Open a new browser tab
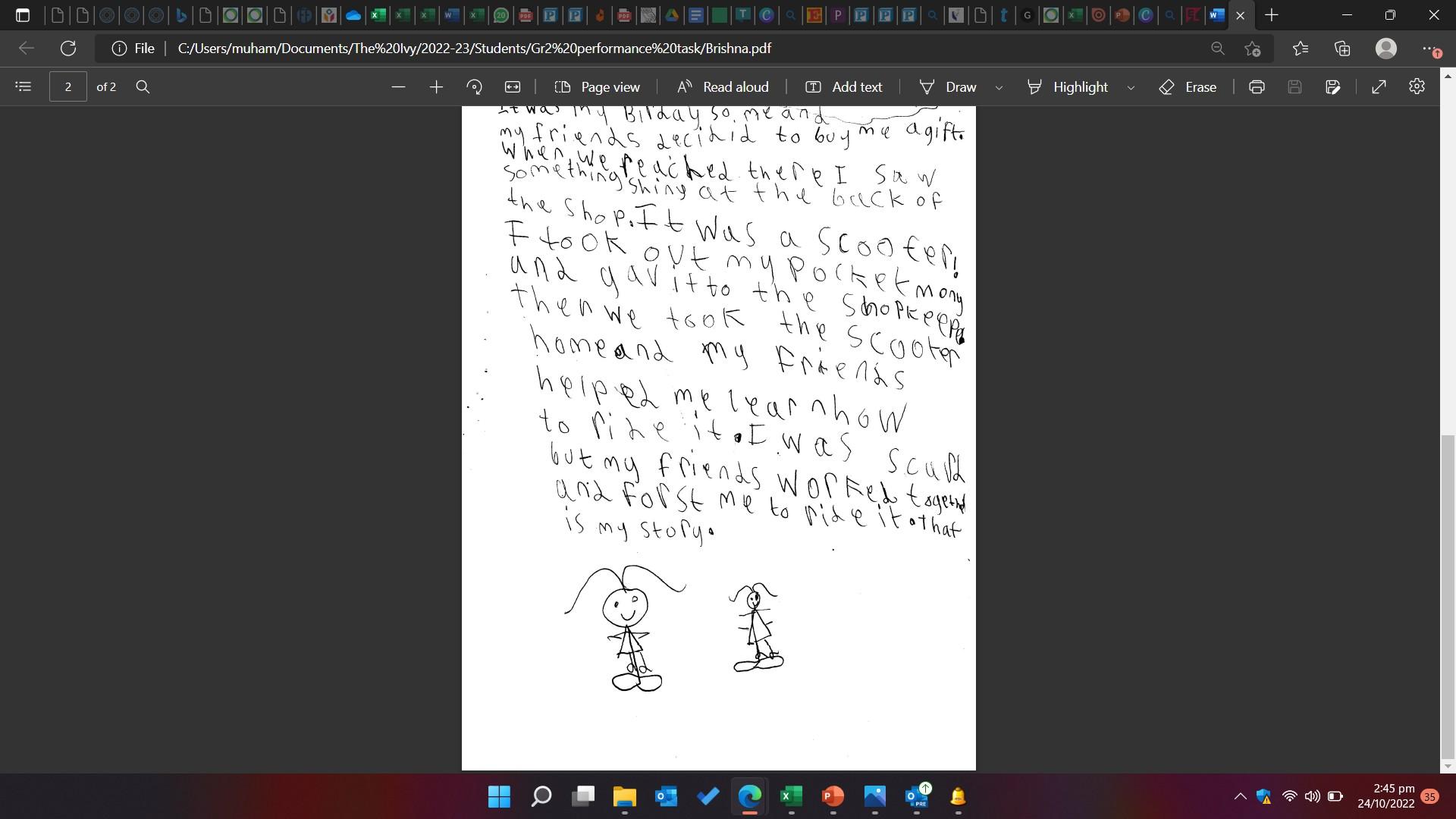 point(1272,14)
